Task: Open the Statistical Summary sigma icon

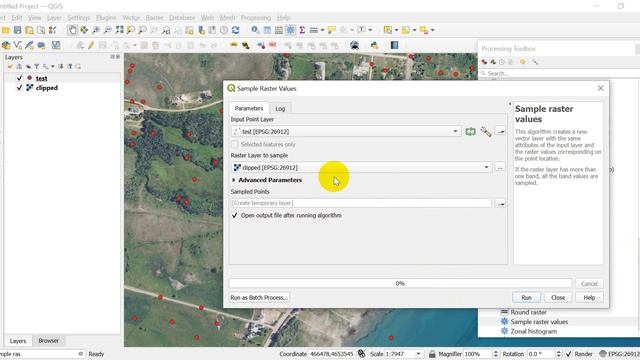Action: tap(302, 30)
